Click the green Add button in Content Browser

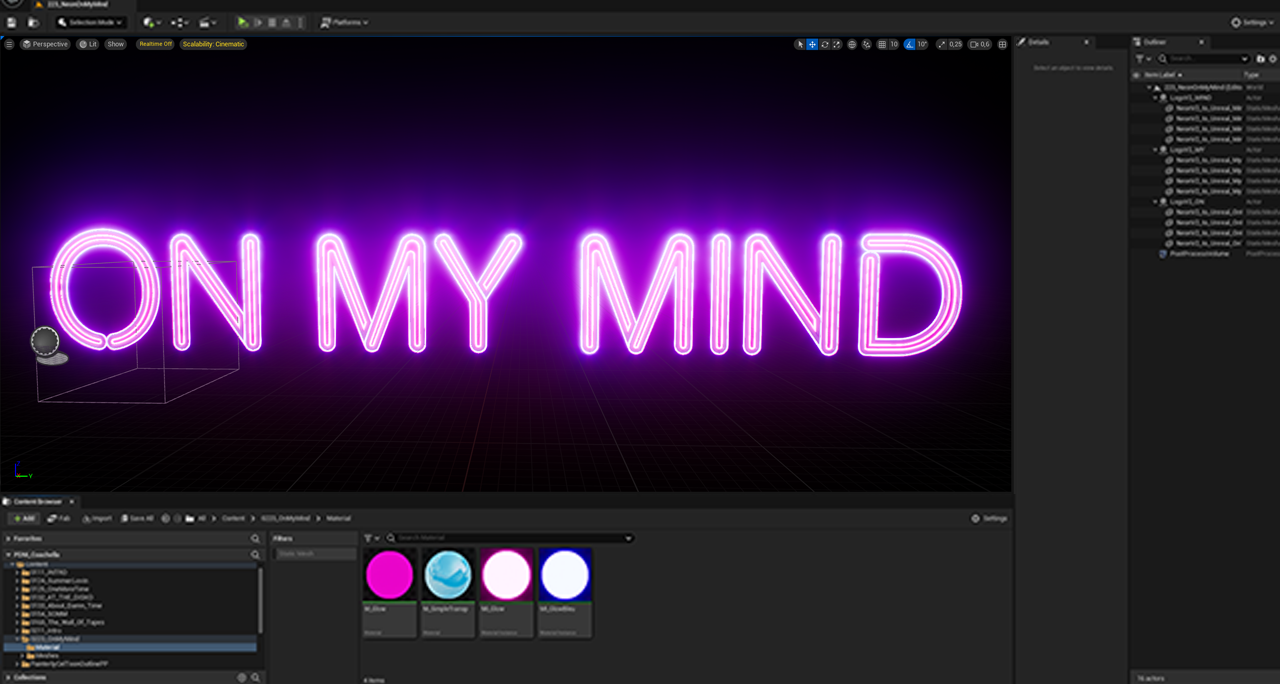click(23, 518)
